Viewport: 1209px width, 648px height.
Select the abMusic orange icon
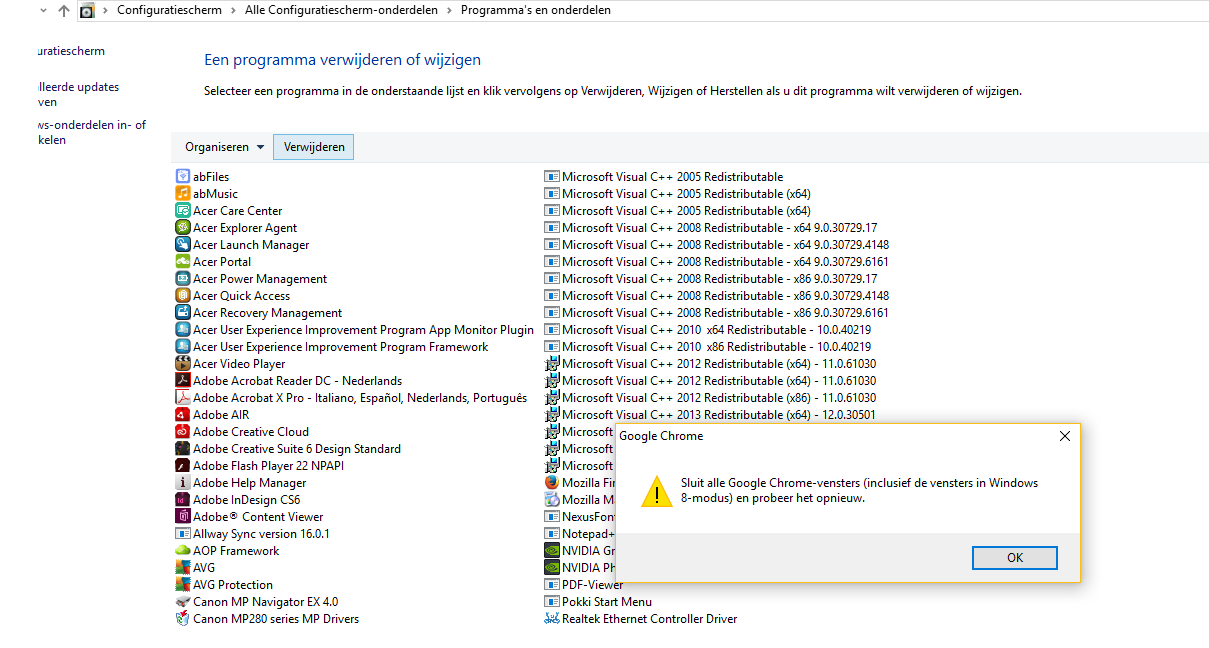pos(183,194)
